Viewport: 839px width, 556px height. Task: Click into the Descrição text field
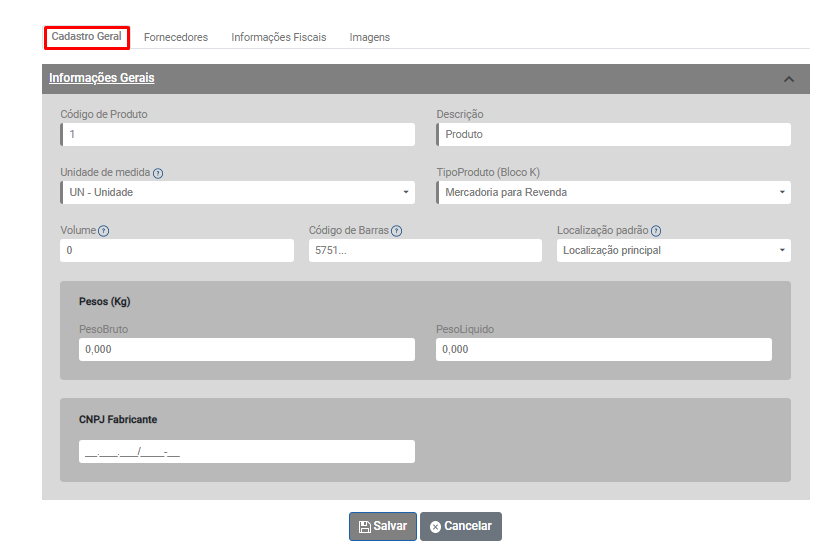click(613, 134)
